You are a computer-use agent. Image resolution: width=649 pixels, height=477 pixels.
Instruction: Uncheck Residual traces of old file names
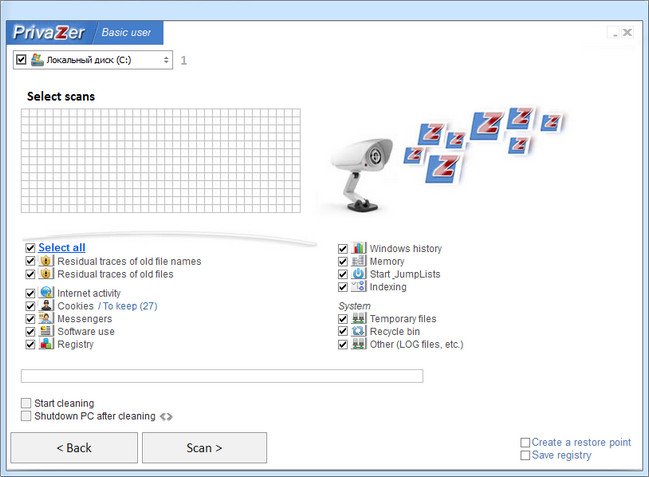coord(30,261)
